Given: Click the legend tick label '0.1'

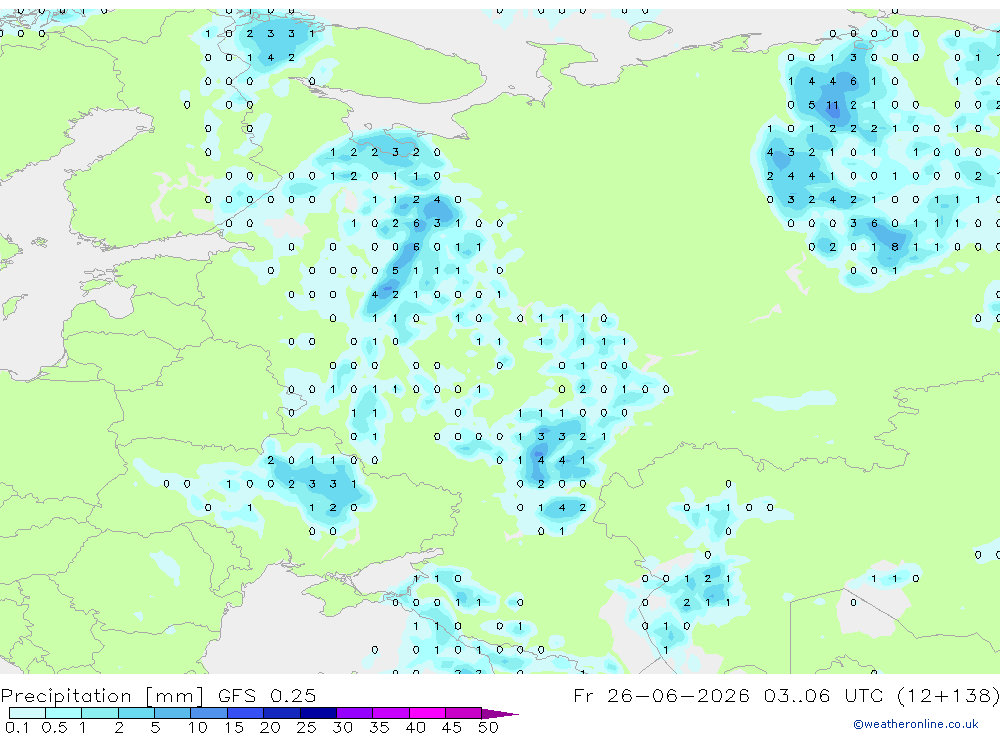Looking at the screenshot, I should point(17,727).
